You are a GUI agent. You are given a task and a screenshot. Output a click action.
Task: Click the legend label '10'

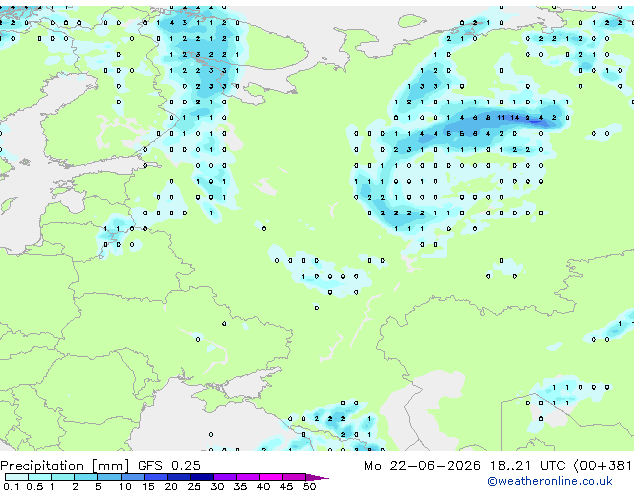coord(125,486)
